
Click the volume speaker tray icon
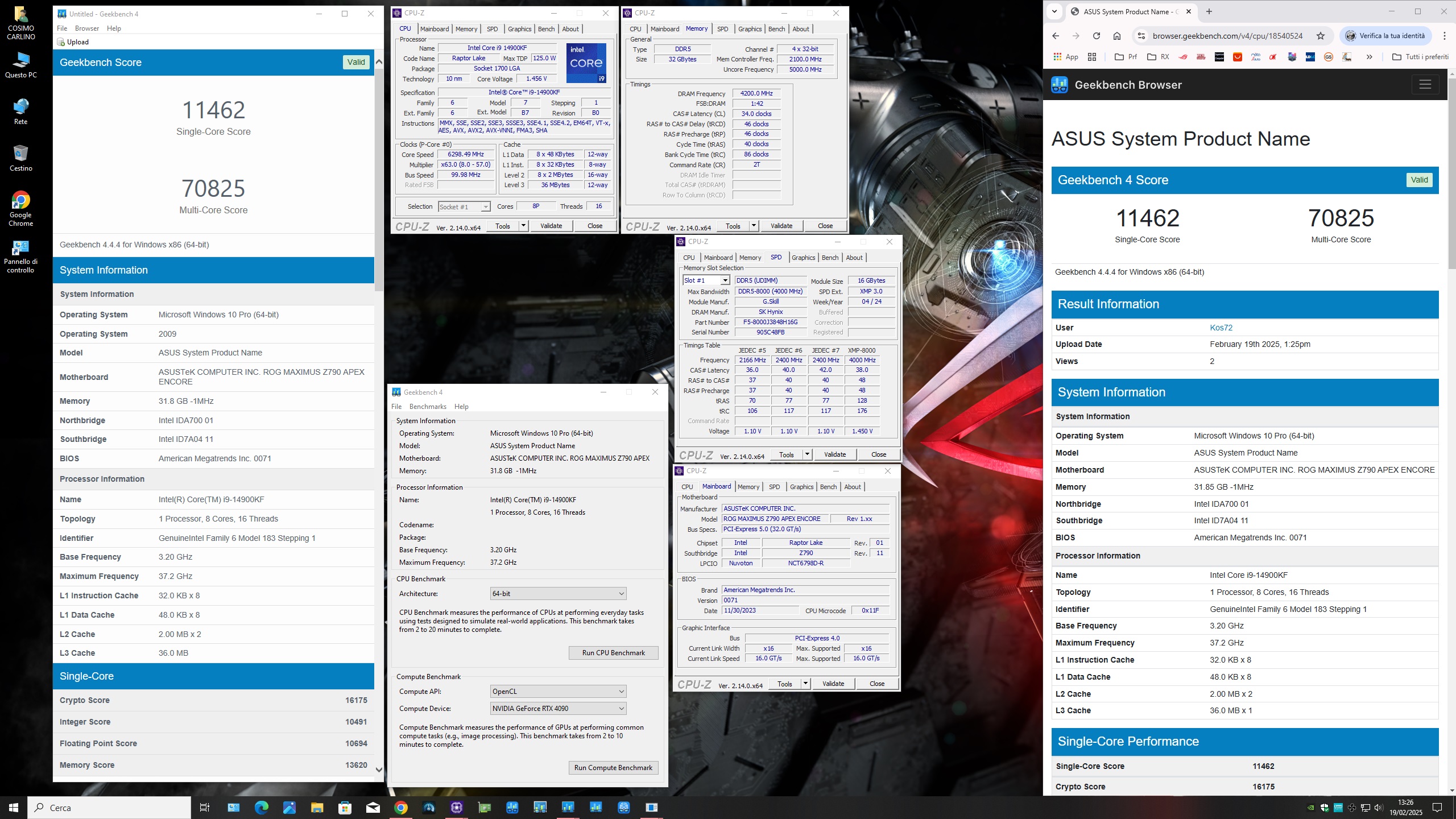1378,808
